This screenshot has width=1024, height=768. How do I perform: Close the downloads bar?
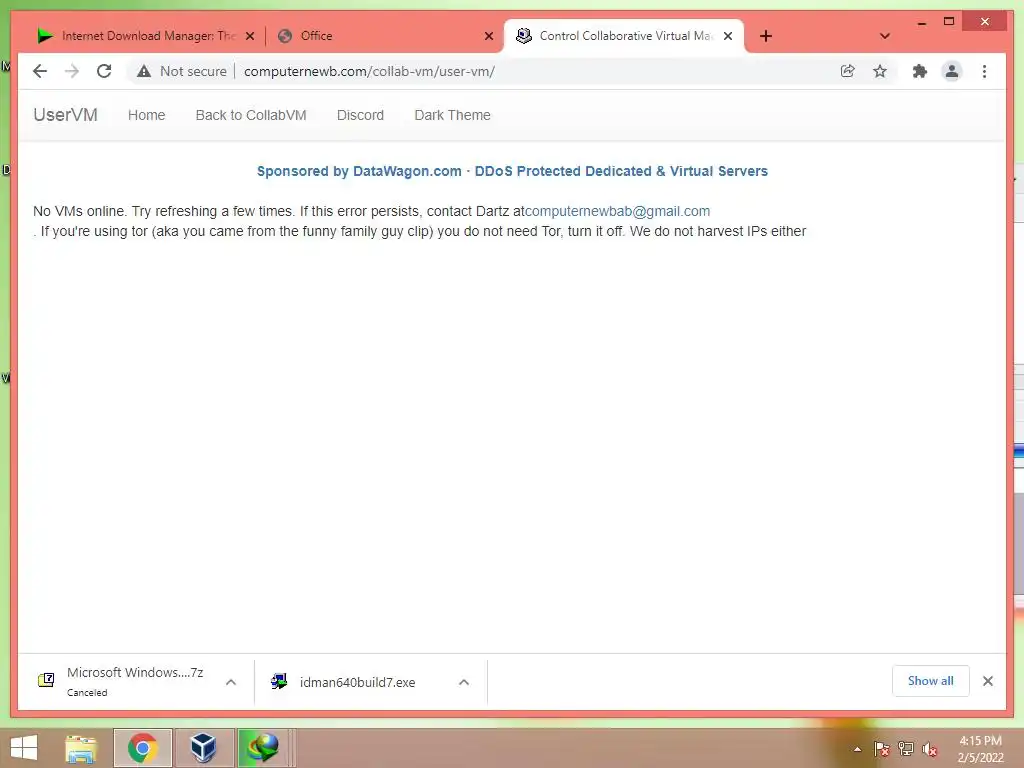(x=987, y=681)
